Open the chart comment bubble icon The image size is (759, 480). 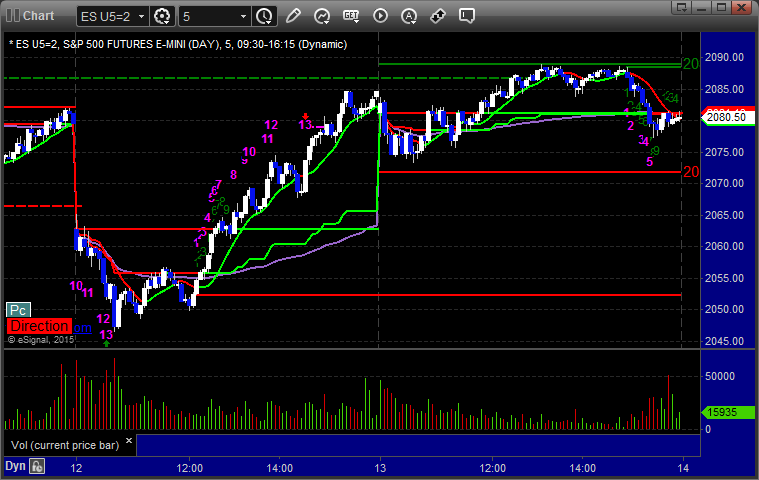467,16
